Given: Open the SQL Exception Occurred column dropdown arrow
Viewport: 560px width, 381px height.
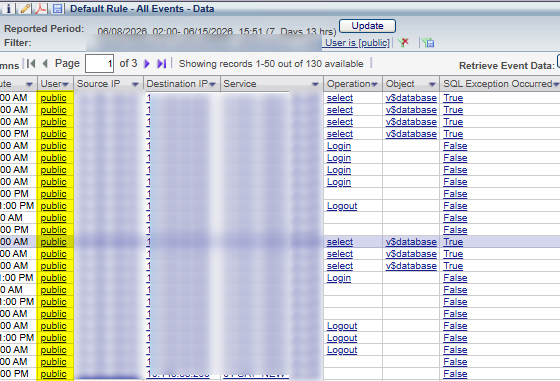Looking at the screenshot, I should pyautogui.click(x=556, y=84).
